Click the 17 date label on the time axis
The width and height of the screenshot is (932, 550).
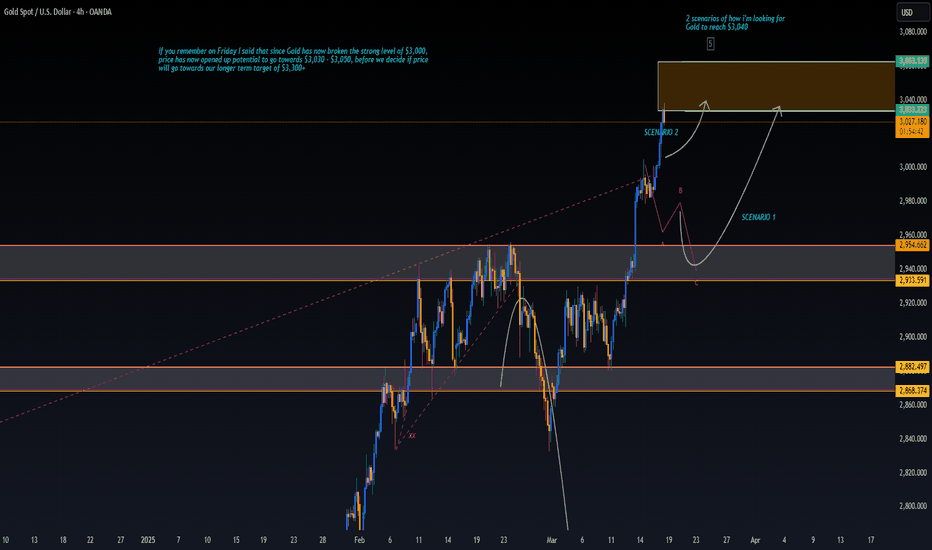[x=871, y=540]
